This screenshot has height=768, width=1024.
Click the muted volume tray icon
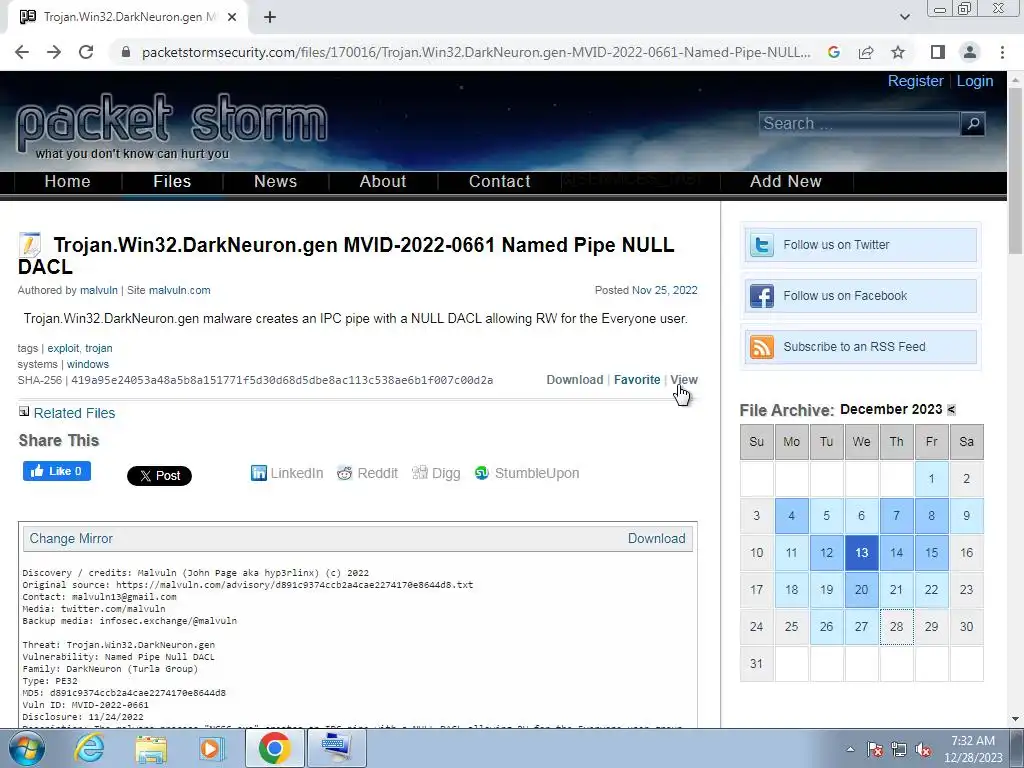pos(923,750)
